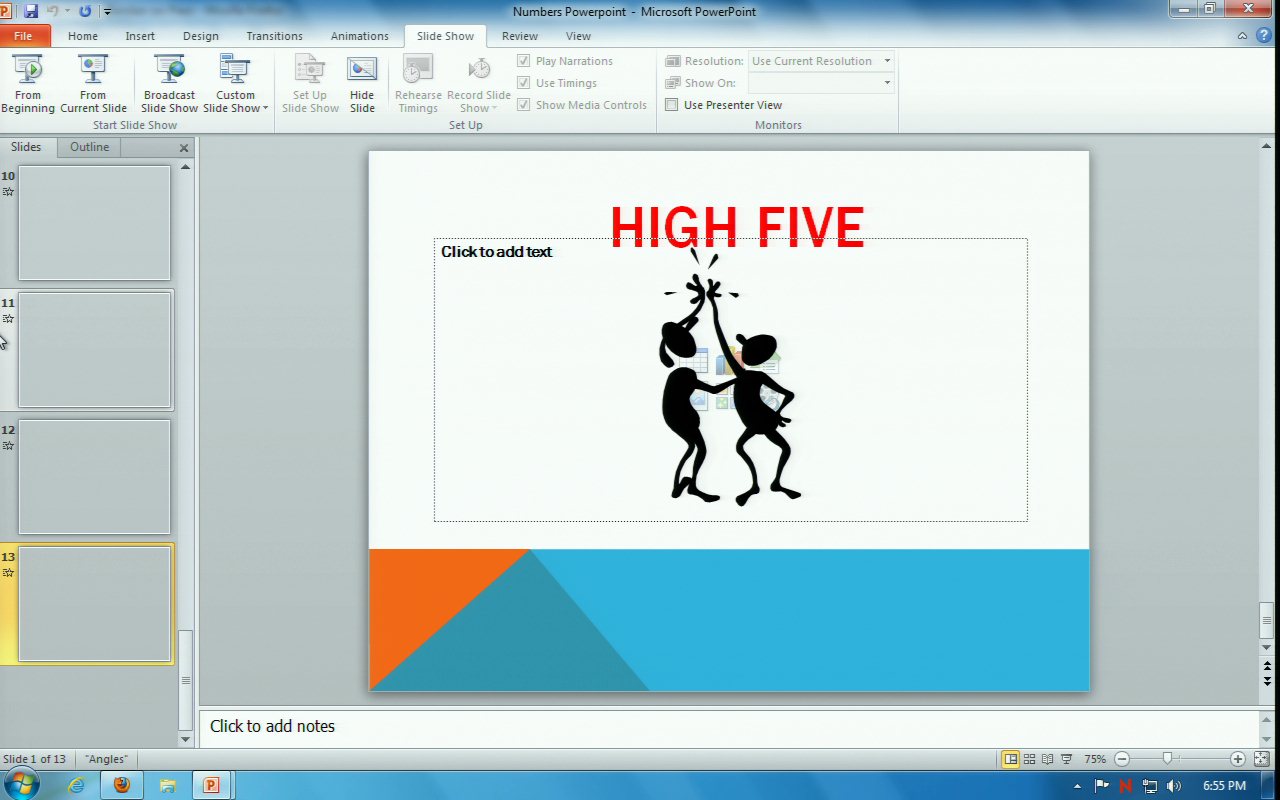Switch to Slide Sorter view in status bar

tap(1029, 759)
